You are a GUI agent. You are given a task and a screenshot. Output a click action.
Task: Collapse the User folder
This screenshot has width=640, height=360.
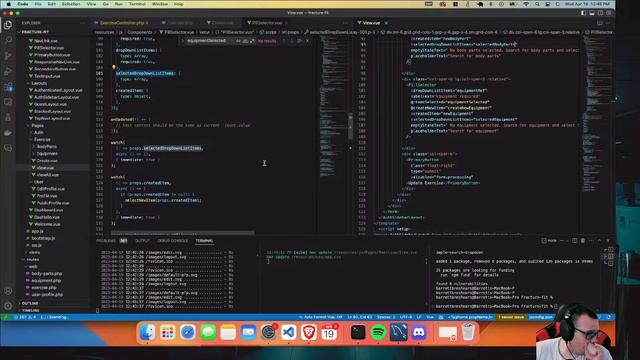[39, 182]
